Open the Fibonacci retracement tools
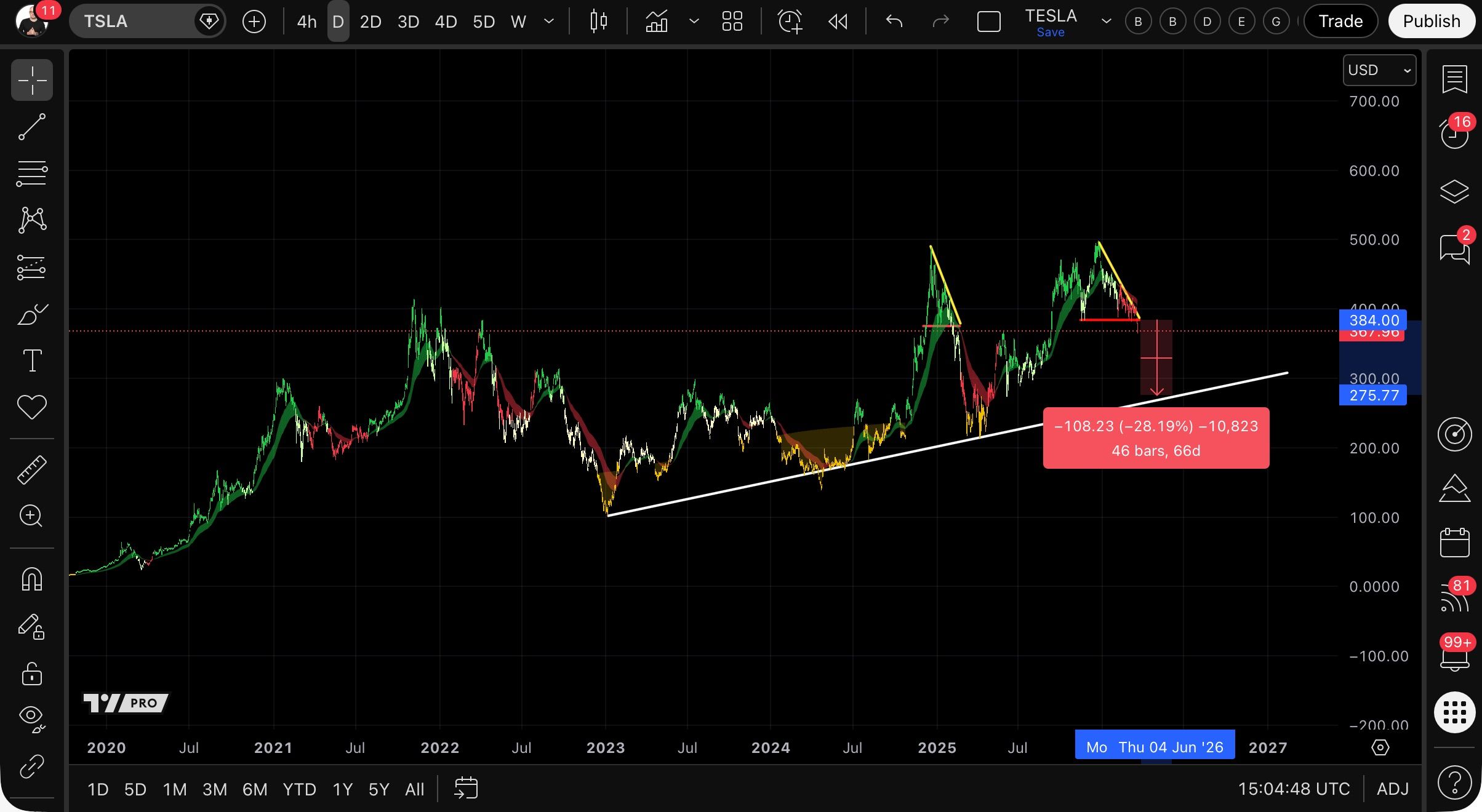The height and width of the screenshot is (812, 1482). click(x=31, y=173)
